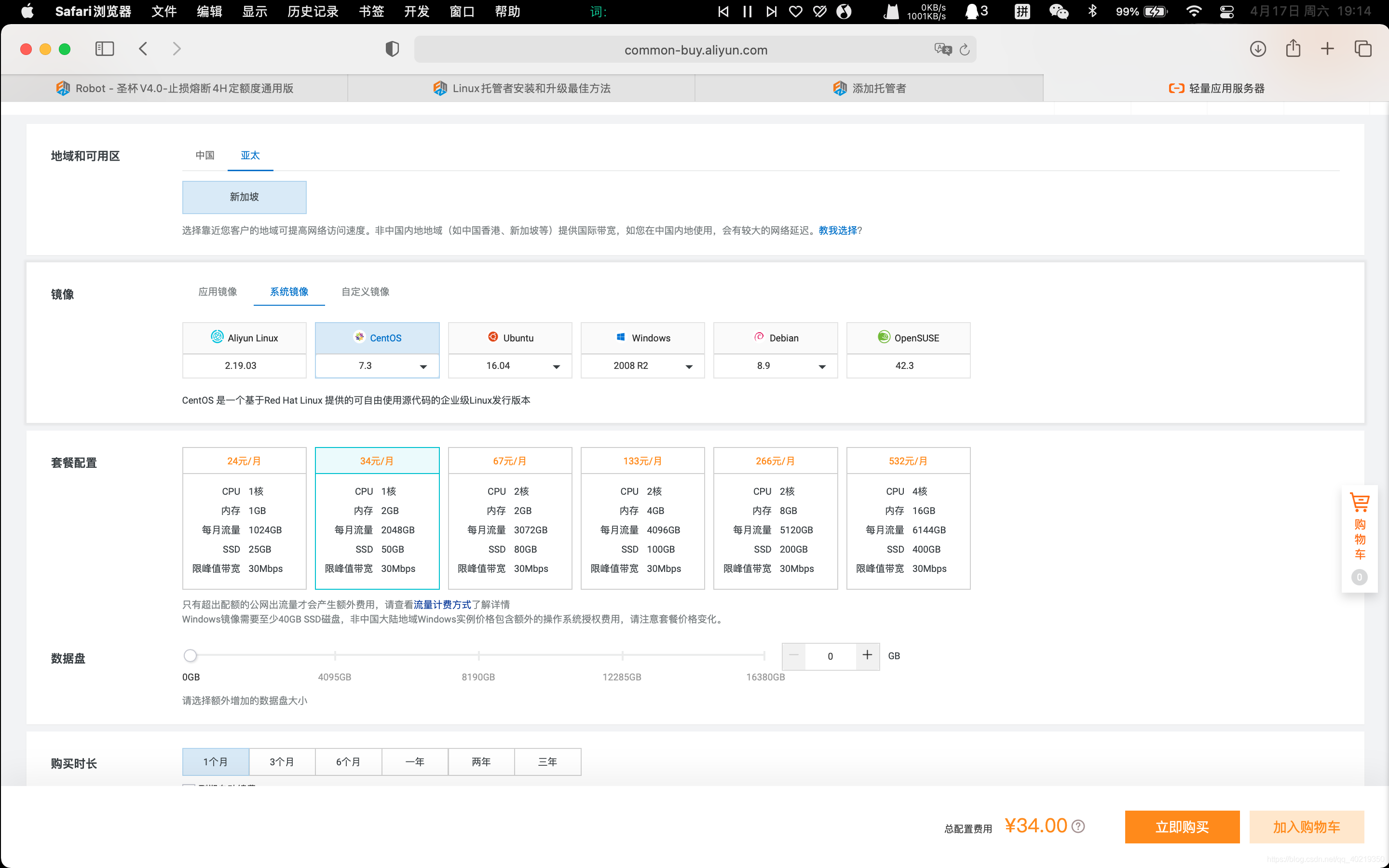
Task: Choose the 133元/月 package
Action: coord(643,518)
